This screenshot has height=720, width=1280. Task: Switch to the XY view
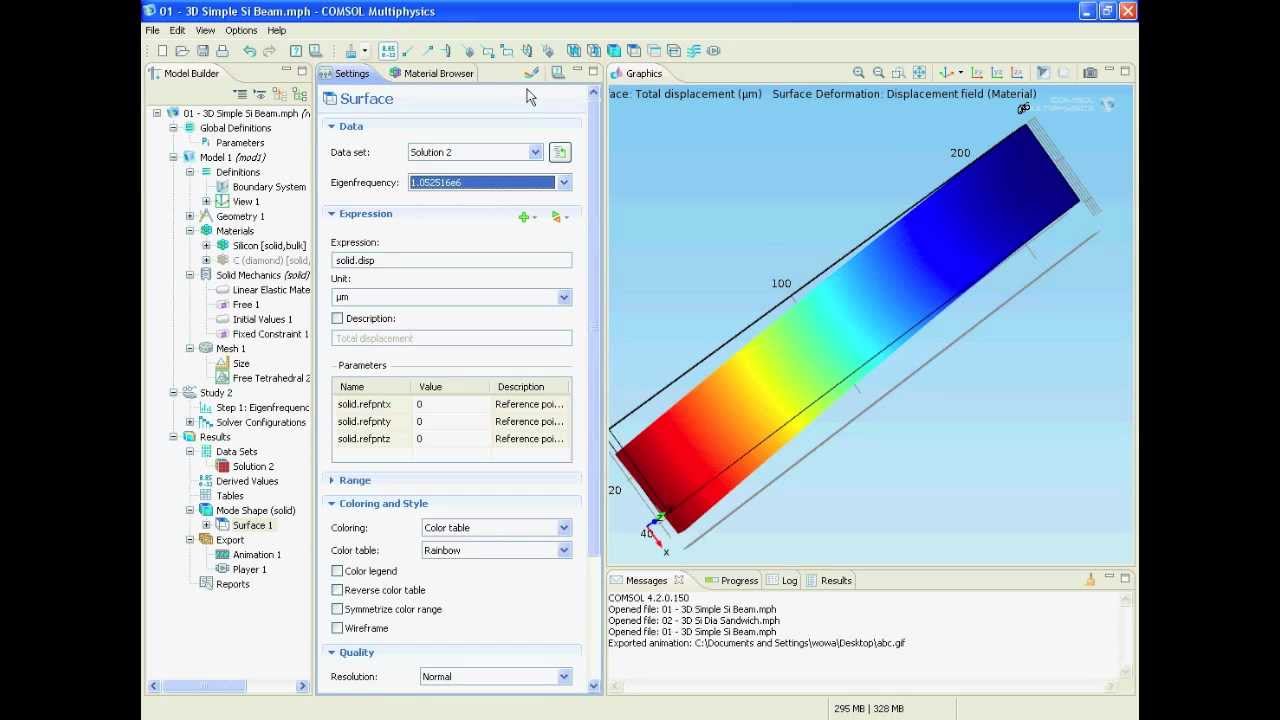pos(977,73)
